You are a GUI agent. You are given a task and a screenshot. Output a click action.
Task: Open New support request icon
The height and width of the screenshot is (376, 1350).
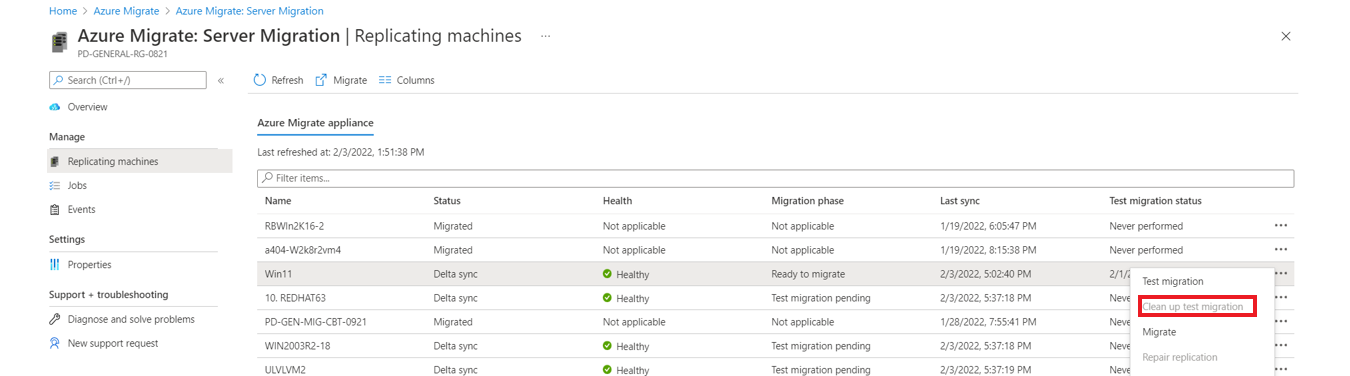tap(55, 343)
